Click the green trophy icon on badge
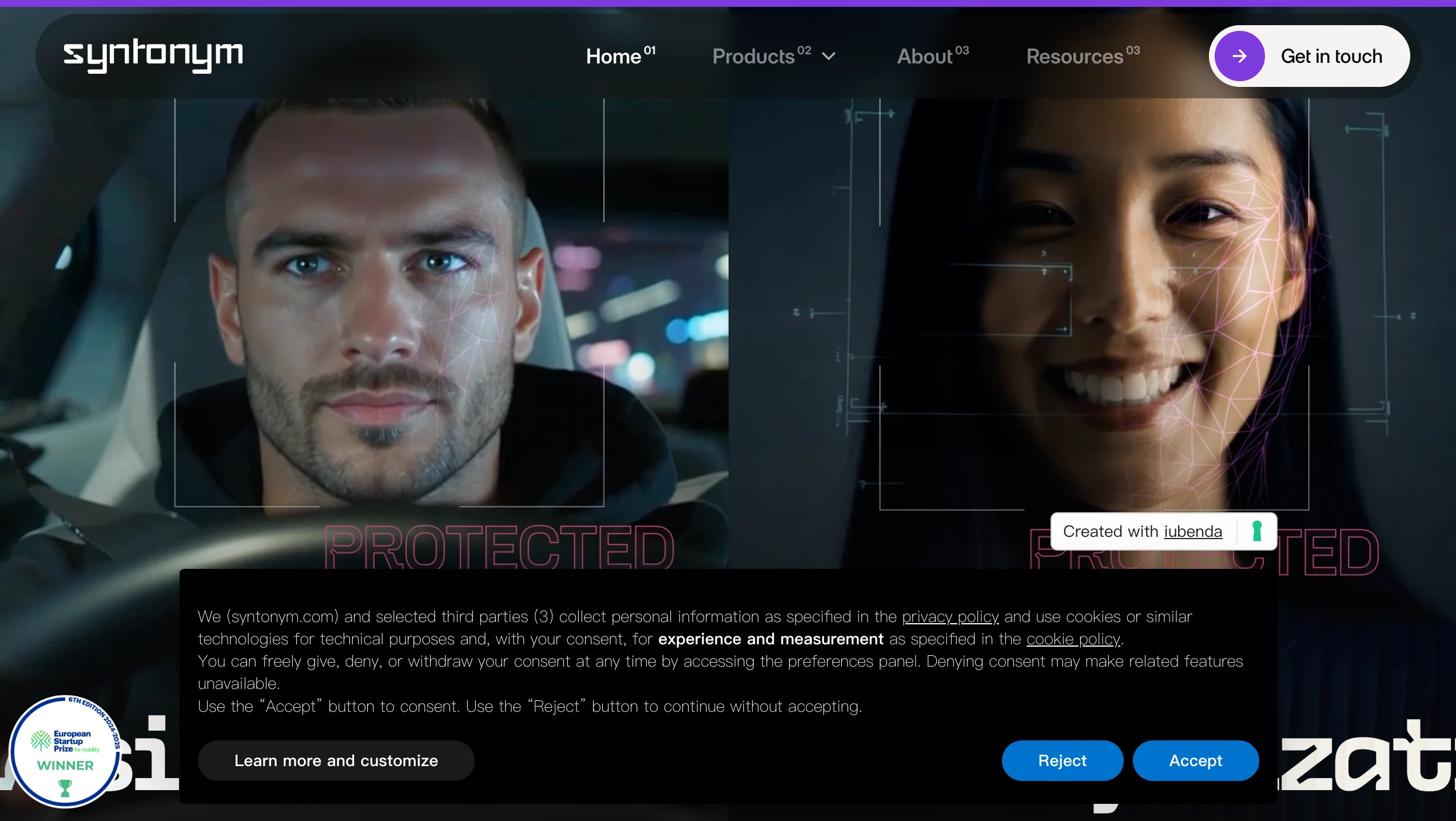The width and height of the screenshot is (1456, 821). (x=65, y=788)
